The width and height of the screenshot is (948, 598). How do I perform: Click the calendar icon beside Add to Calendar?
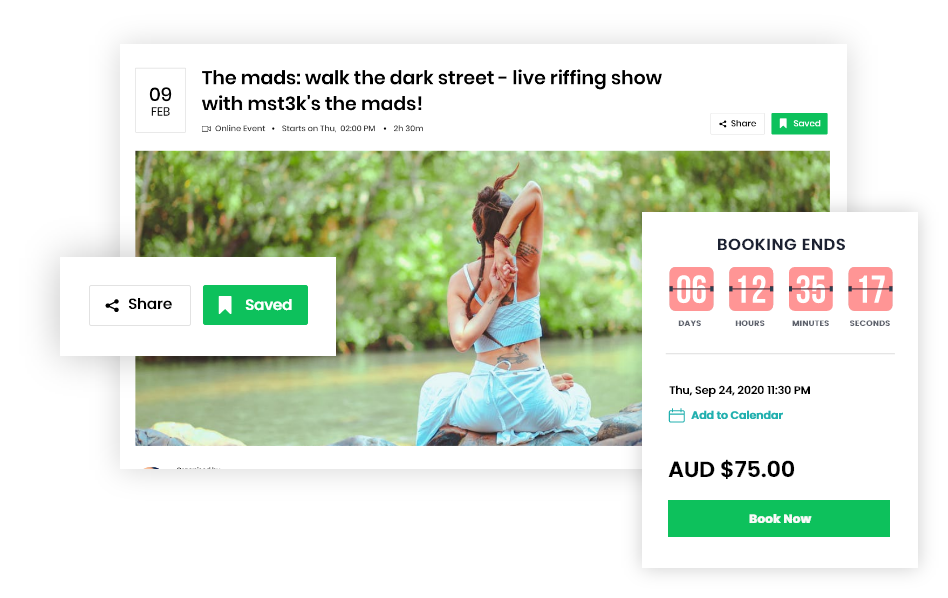tap(677, 415)
